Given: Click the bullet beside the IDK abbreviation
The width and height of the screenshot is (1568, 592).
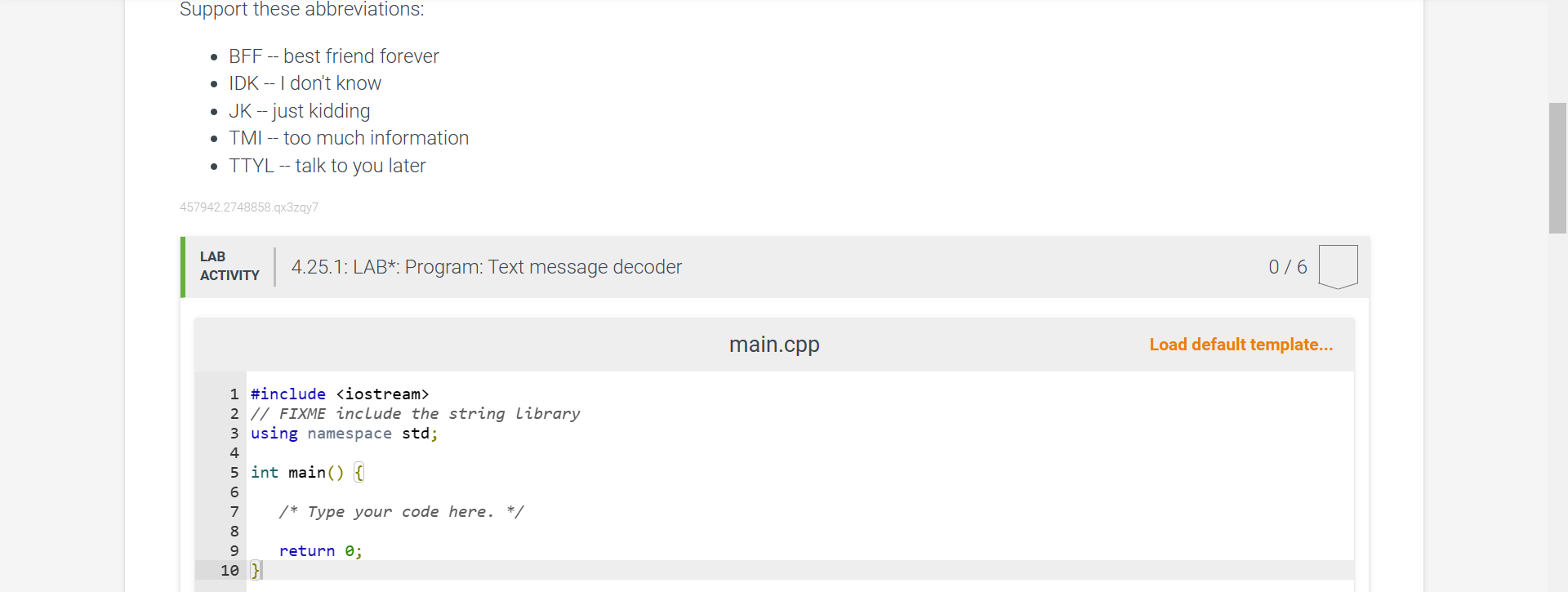Looking at the screenshot, I should point(214,83).
